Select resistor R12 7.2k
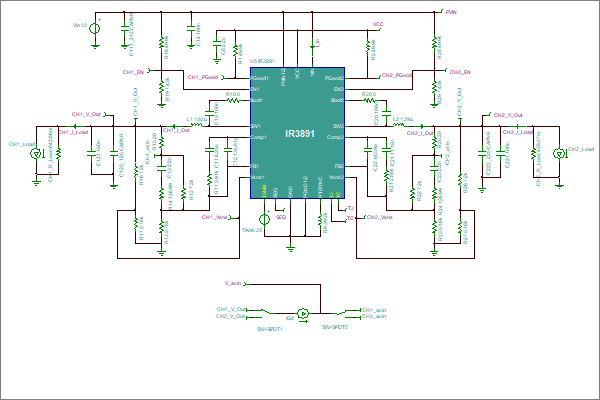 point(183,193)
